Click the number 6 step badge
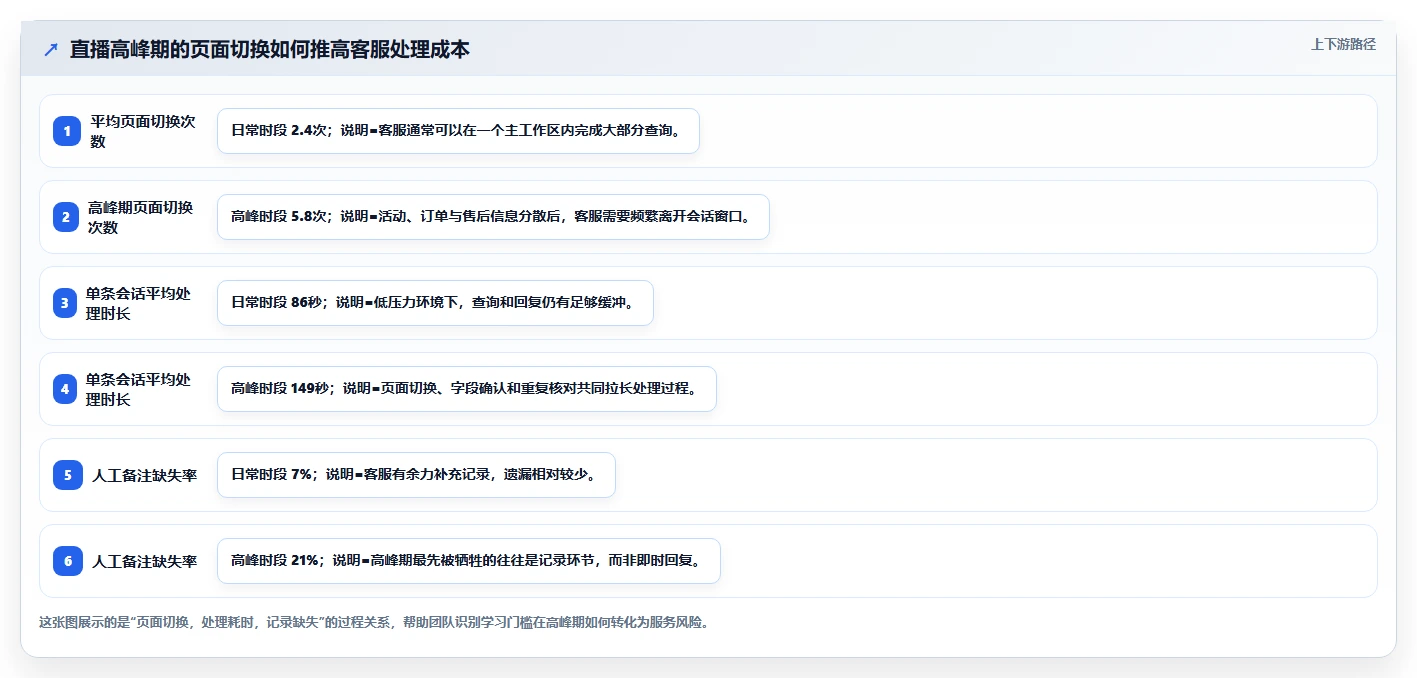Viewport: 1417px width, 678px height. (68, 561)
